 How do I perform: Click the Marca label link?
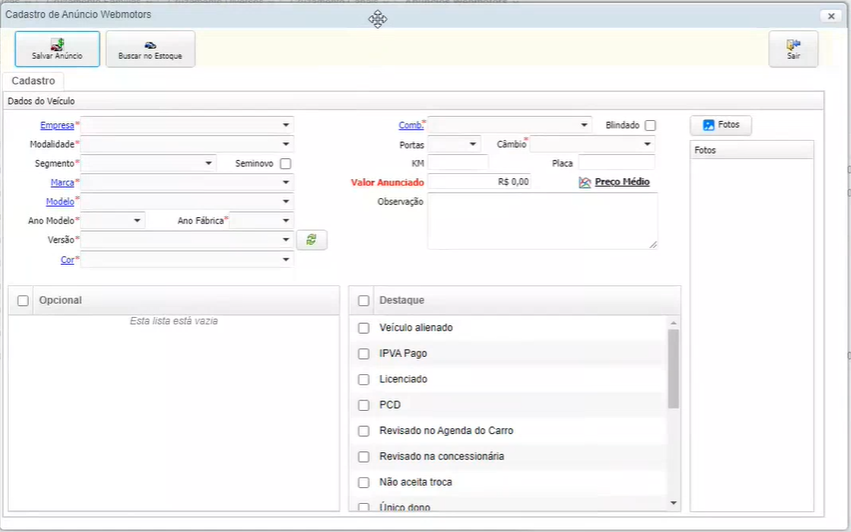tap(62, 182)
